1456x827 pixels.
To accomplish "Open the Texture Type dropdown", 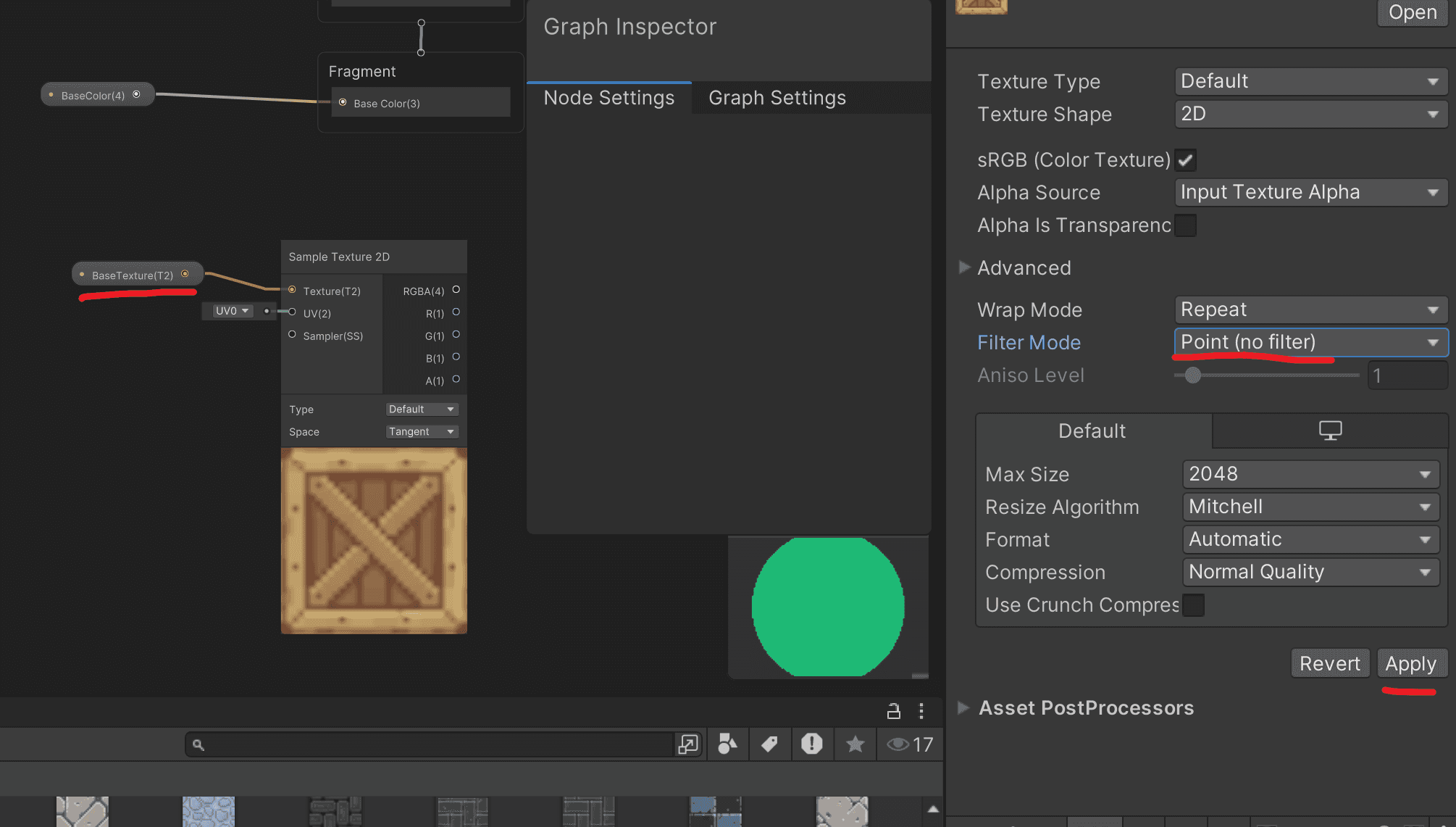I will (1311, 81).
